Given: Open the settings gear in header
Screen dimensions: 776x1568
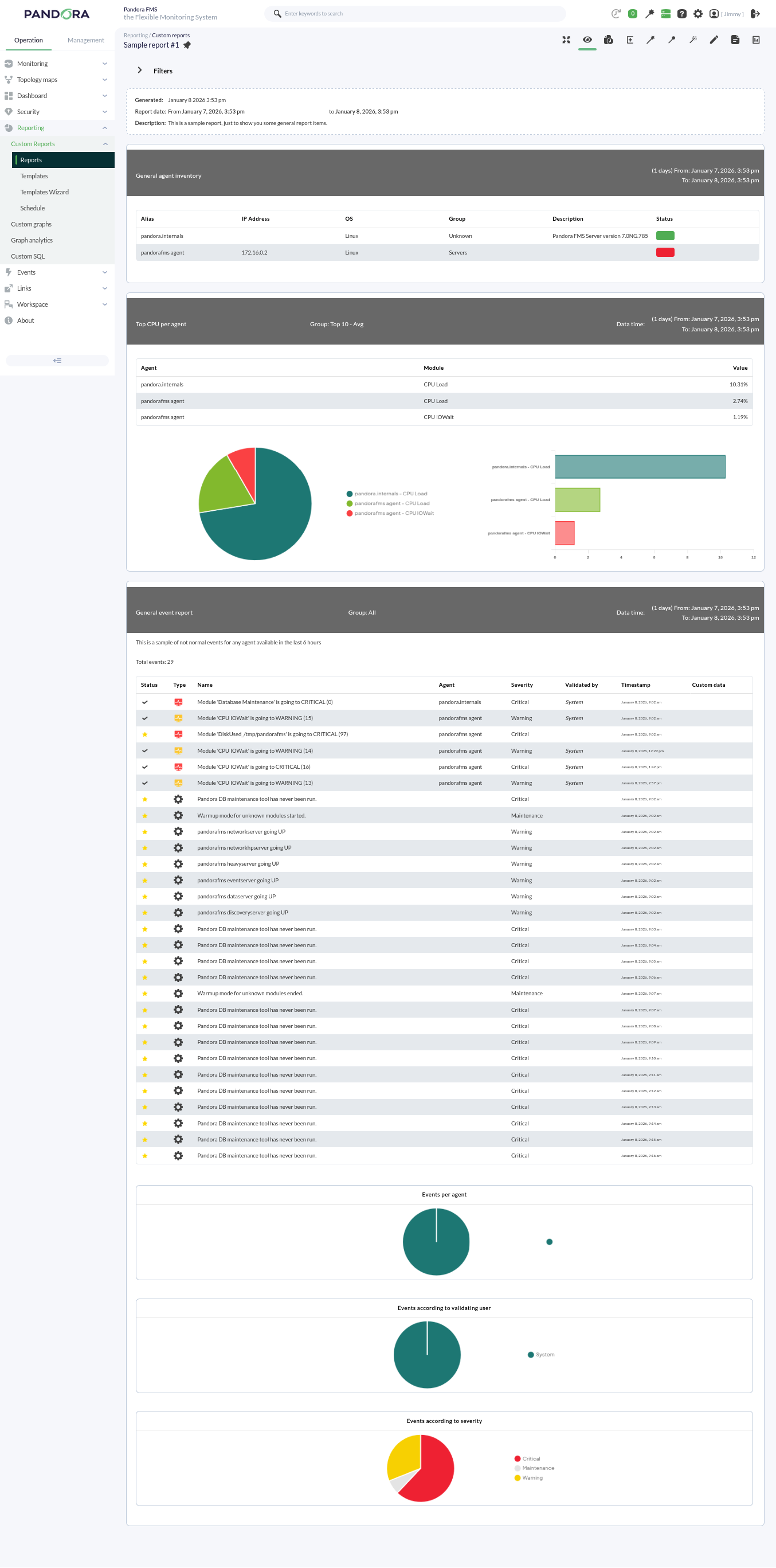Looking at the screenshot, I should (x=697, y=13).
